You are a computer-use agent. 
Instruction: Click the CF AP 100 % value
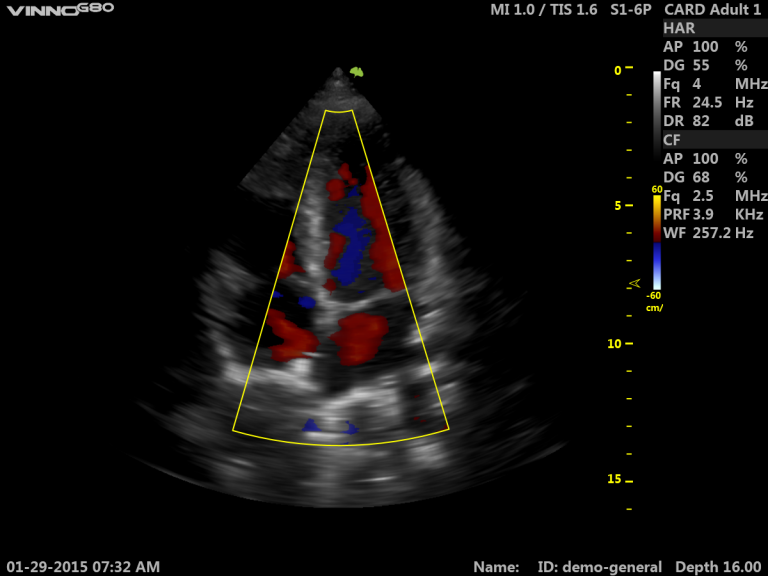(x=705, y=158)
